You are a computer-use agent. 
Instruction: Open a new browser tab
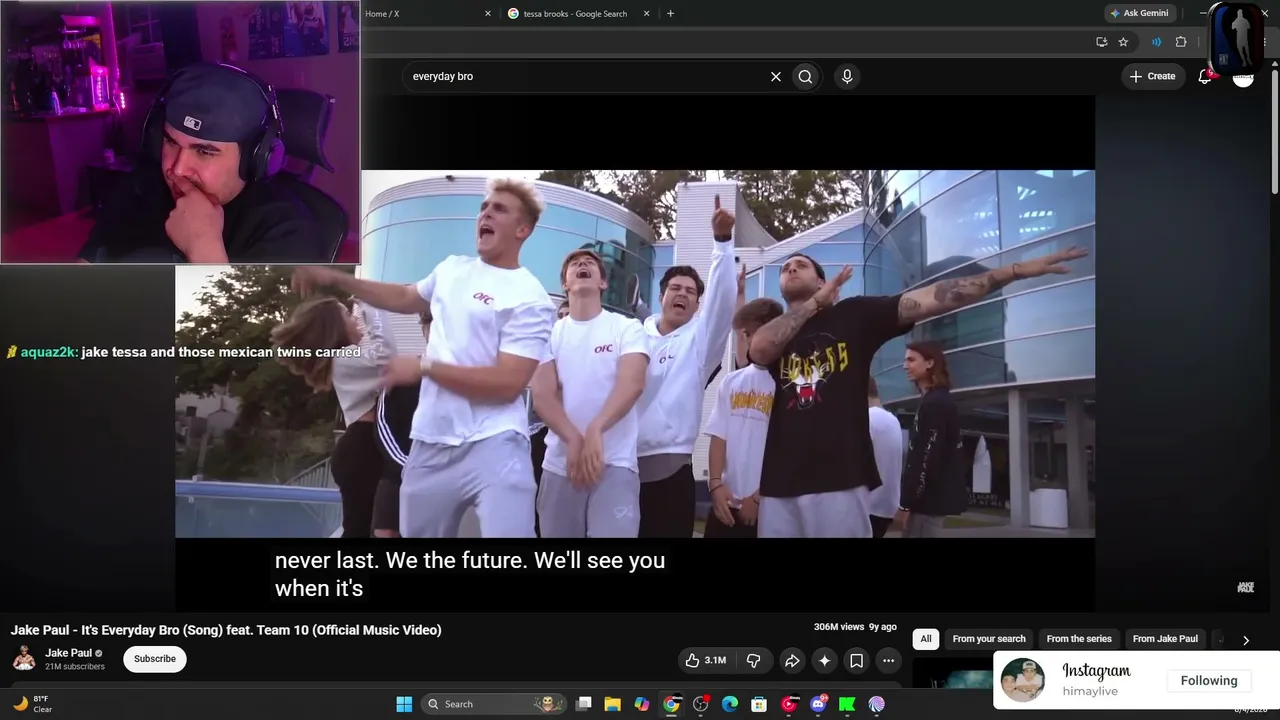tap(670, 14)
